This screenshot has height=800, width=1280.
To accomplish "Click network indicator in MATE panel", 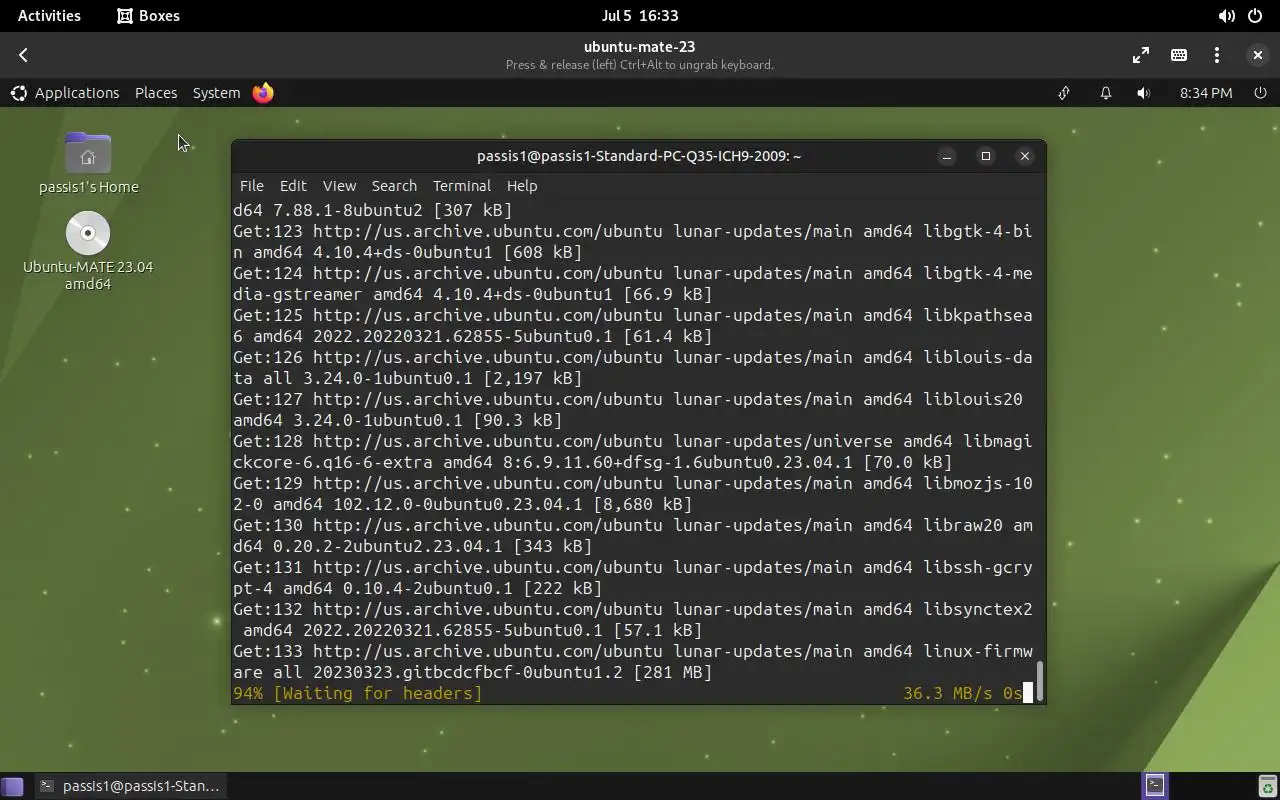I will coord(1064,93).
